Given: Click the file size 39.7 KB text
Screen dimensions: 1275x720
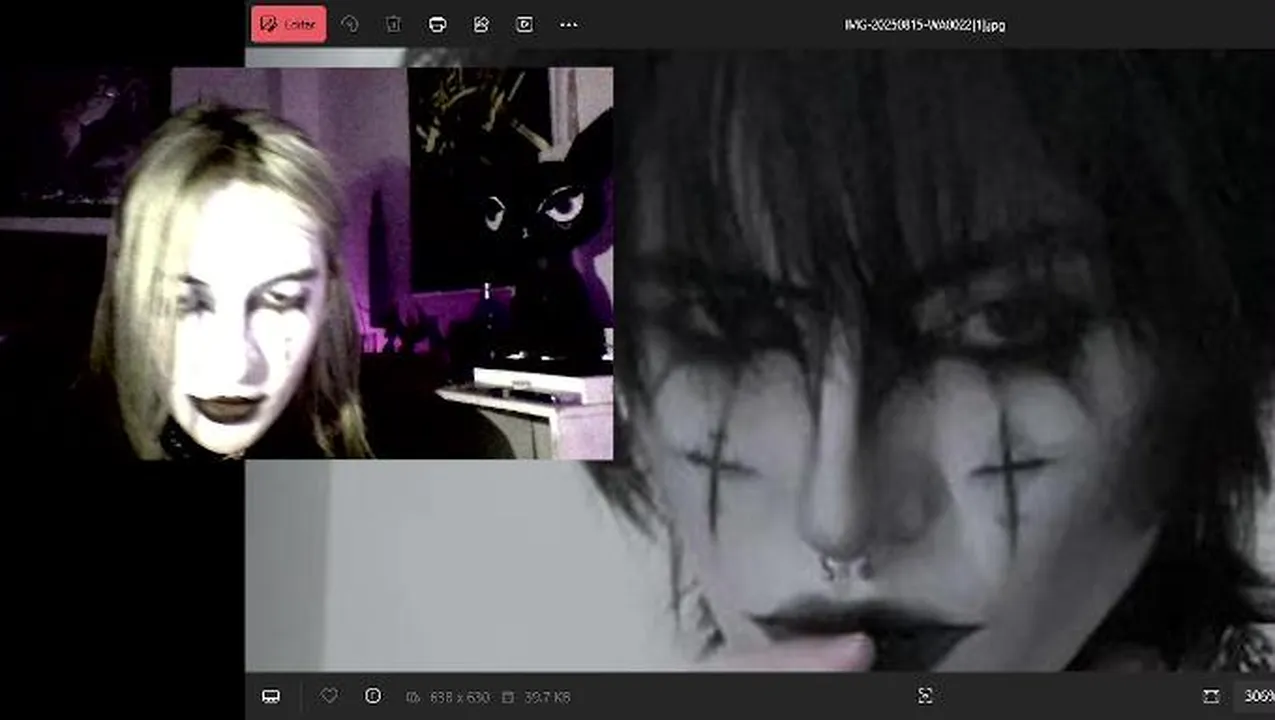Looking at the screenshot, I should pyautogui.click(x=547, y=697).
